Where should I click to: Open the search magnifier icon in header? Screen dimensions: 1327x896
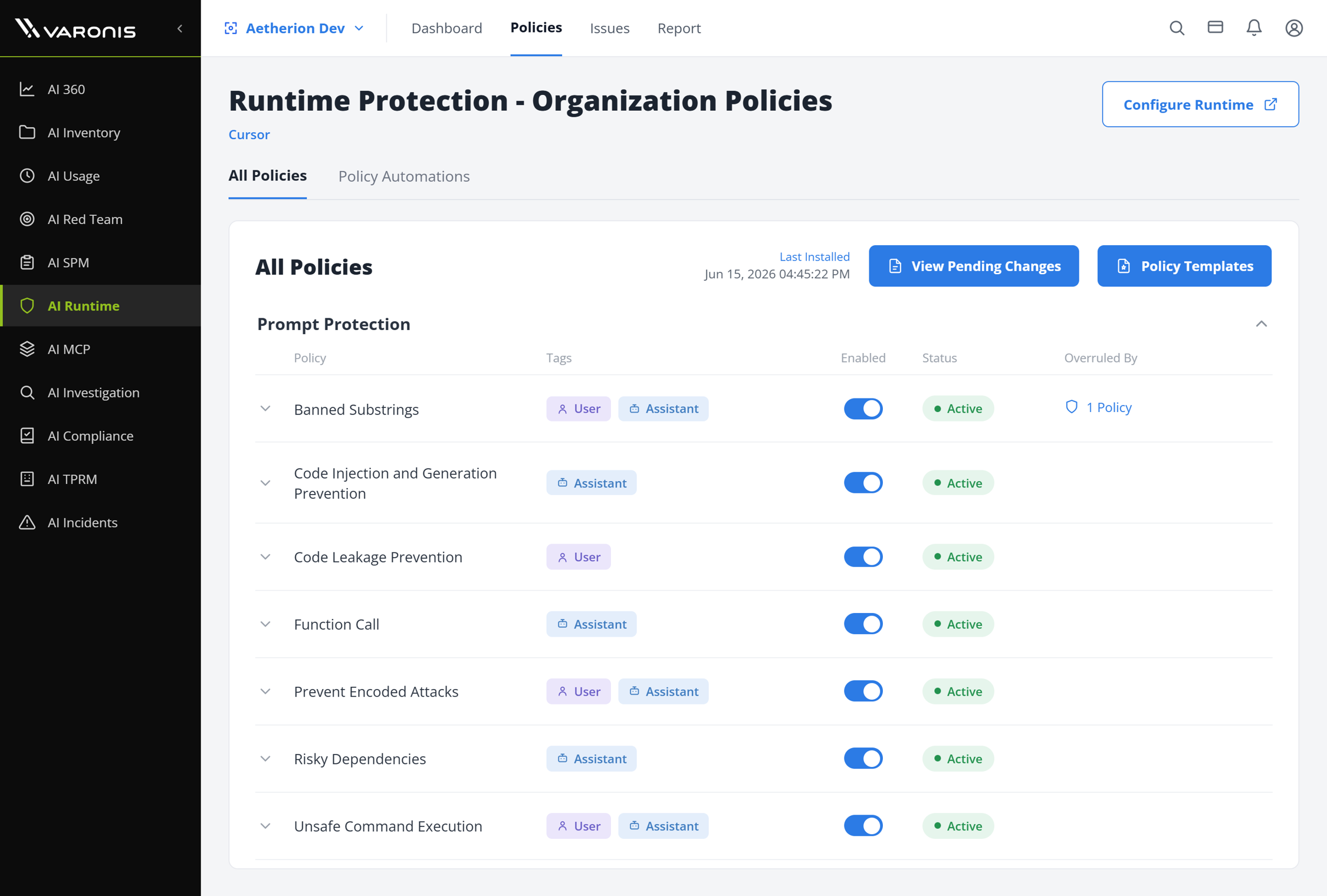(1177, 28)
